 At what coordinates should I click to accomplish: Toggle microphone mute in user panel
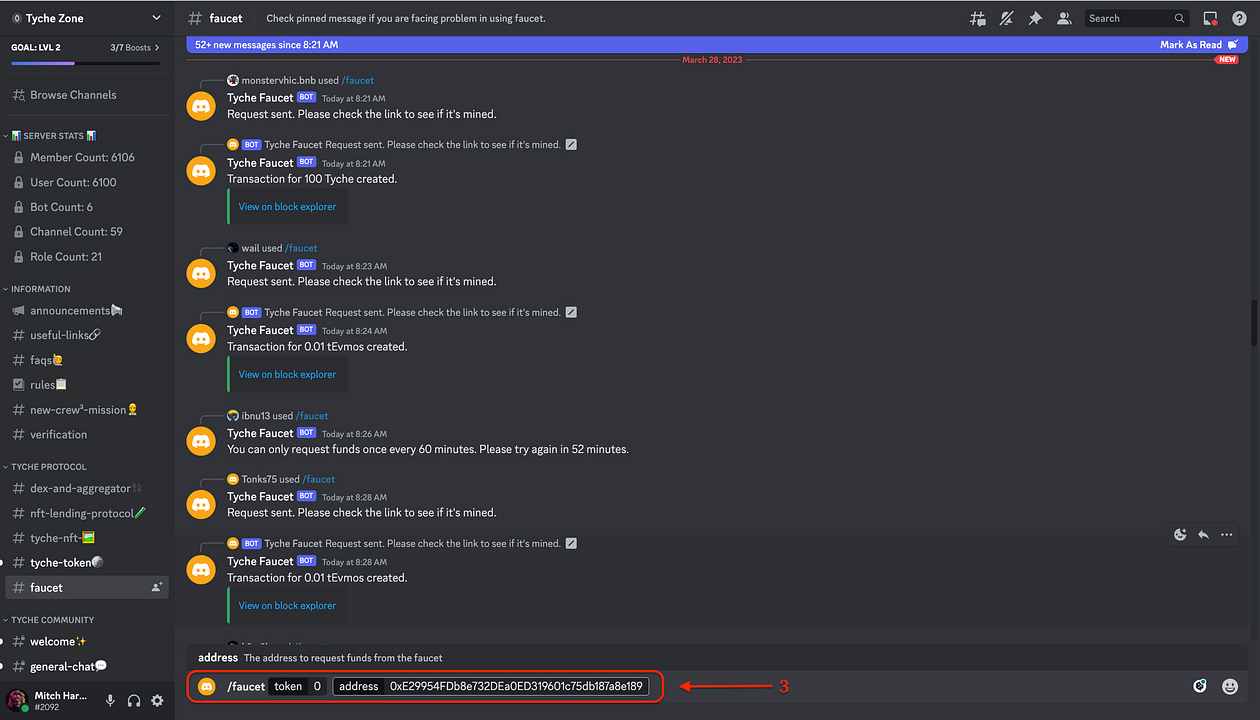(111, 701)
